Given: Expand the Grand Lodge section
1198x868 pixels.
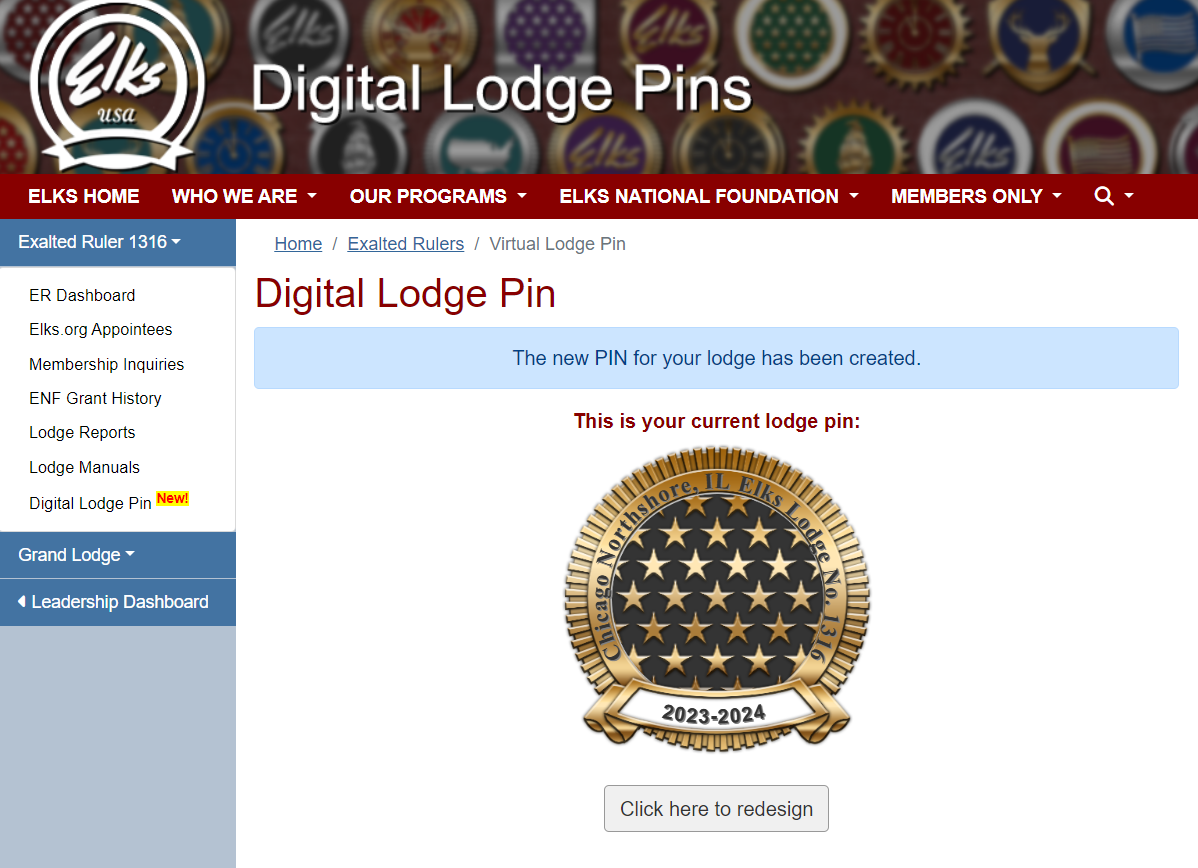Looking at the screenshot, I should point(76,555).
